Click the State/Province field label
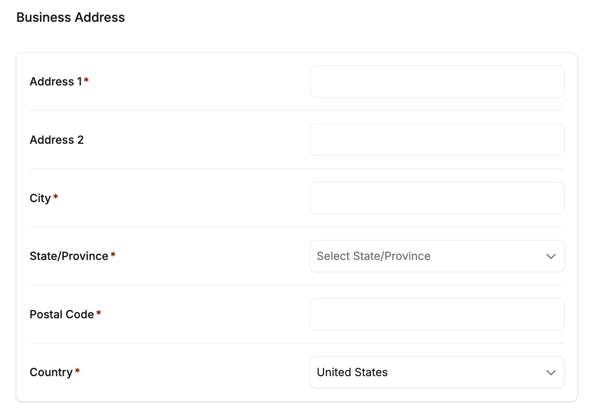The height and width of the screenshot is (414, 591). (69, 256)
